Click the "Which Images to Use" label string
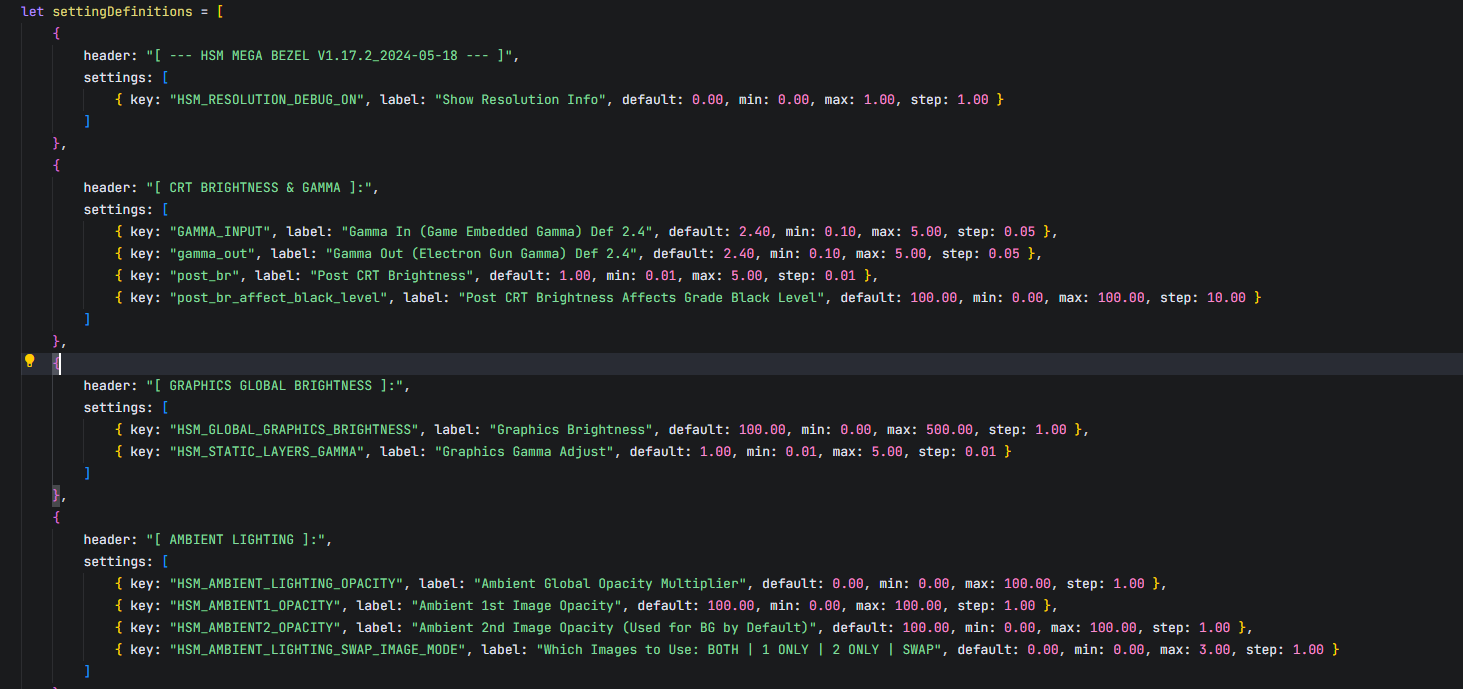This screenshot has height=689, width=1463. point(743,649)
